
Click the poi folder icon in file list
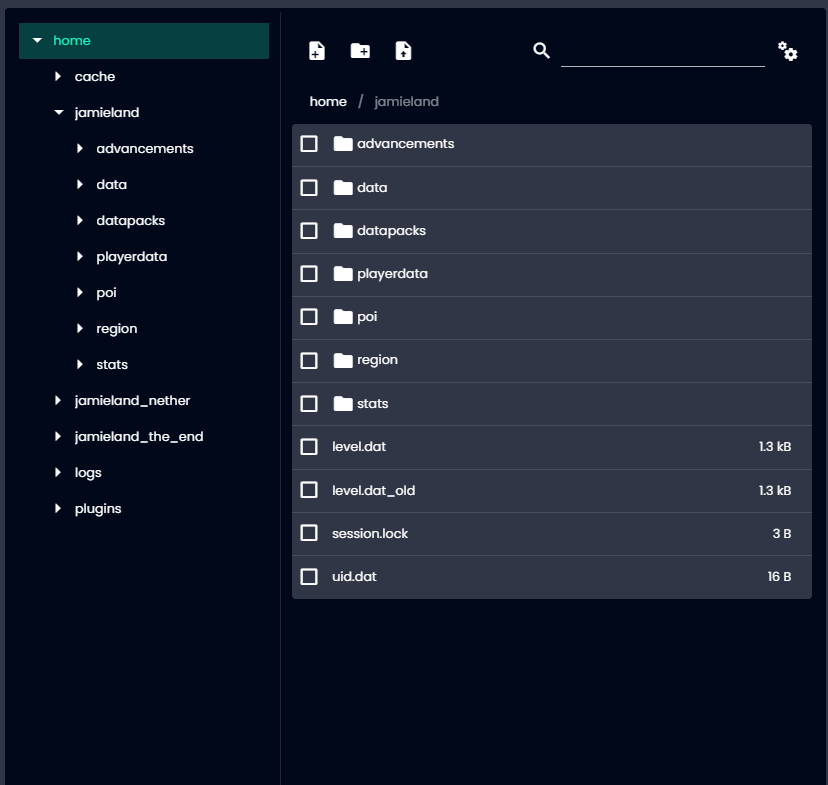(x=343, y=317)
